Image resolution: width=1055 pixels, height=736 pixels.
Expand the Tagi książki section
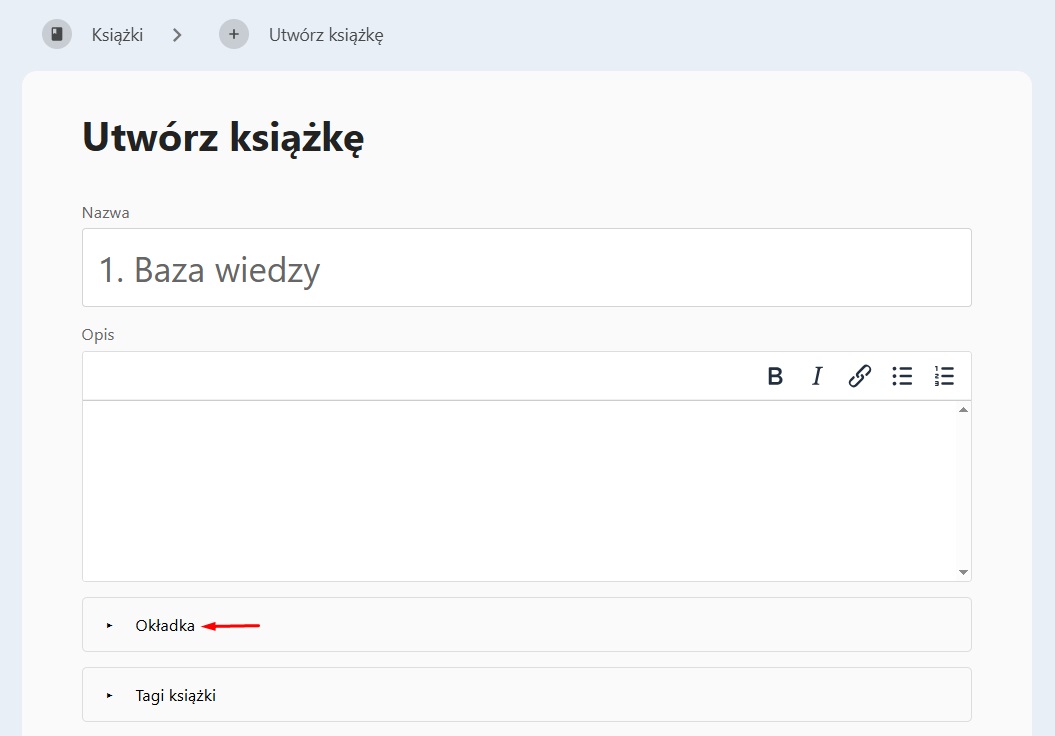point(176,695)
